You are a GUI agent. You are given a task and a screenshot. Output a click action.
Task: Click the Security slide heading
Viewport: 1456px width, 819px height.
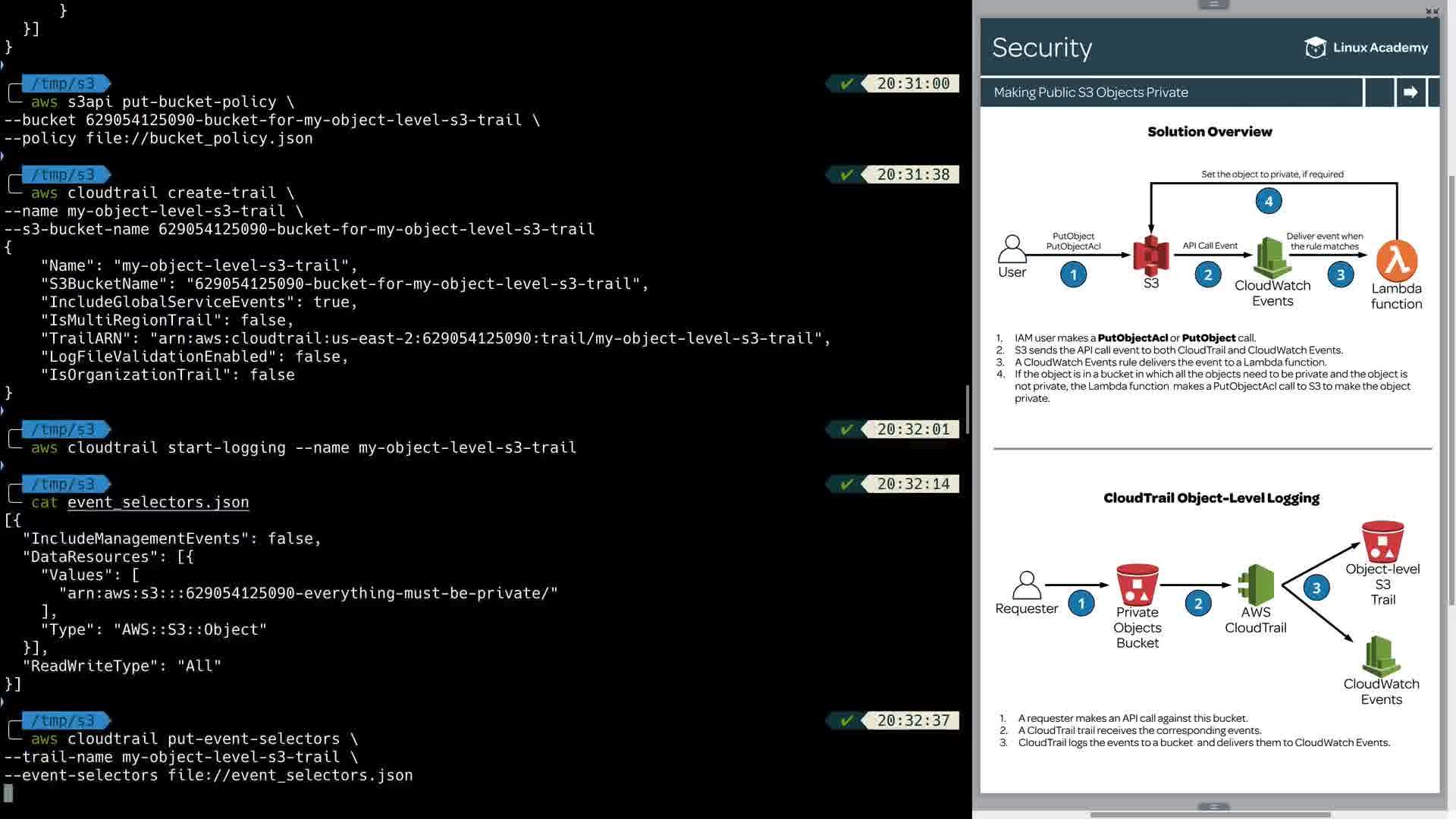(1042, 48)
